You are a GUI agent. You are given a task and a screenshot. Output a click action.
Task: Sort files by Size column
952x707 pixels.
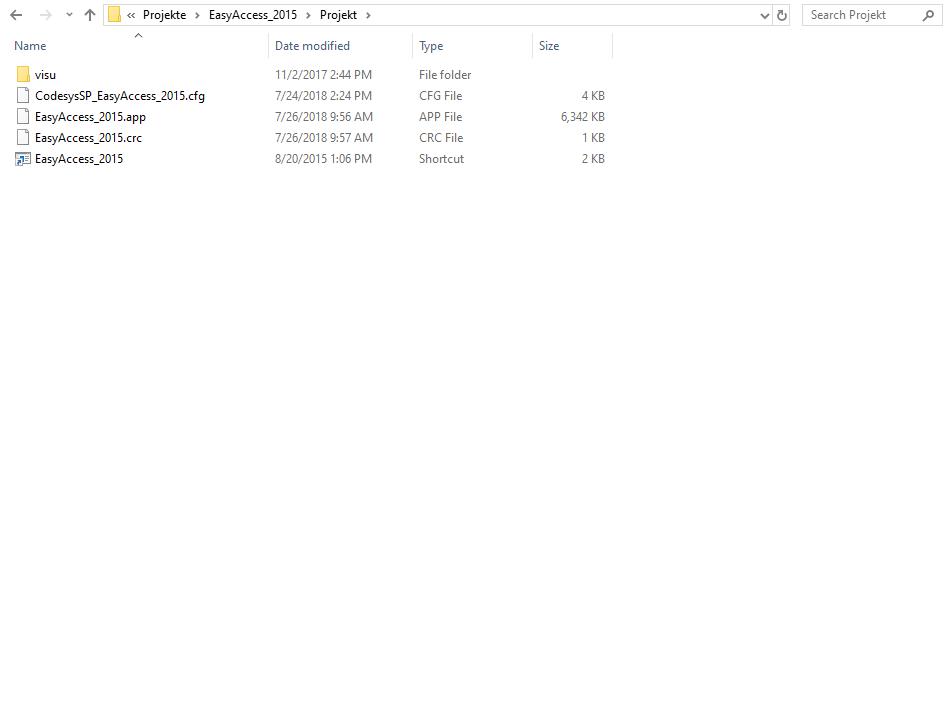tap(548, 46)
